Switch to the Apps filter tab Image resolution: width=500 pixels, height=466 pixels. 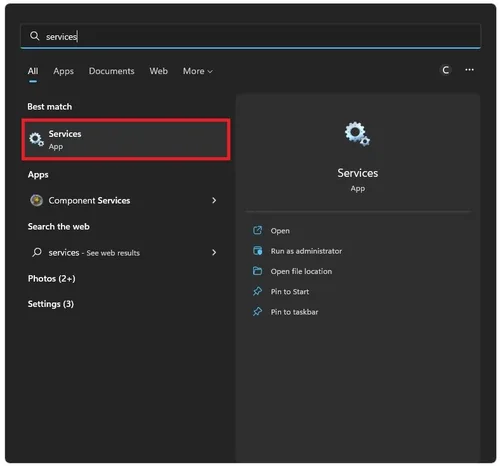pyautogui.click(x=63, y=71)
